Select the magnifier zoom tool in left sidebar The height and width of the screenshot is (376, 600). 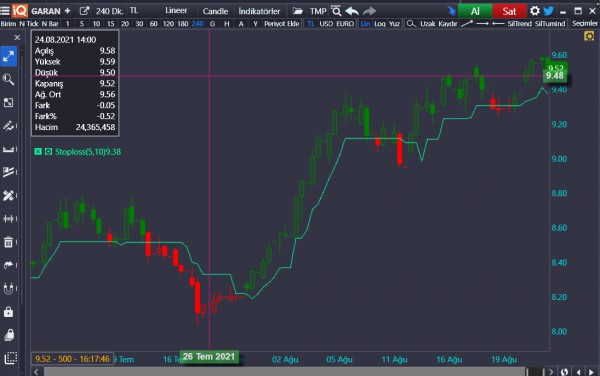click(x=8, y=79)
